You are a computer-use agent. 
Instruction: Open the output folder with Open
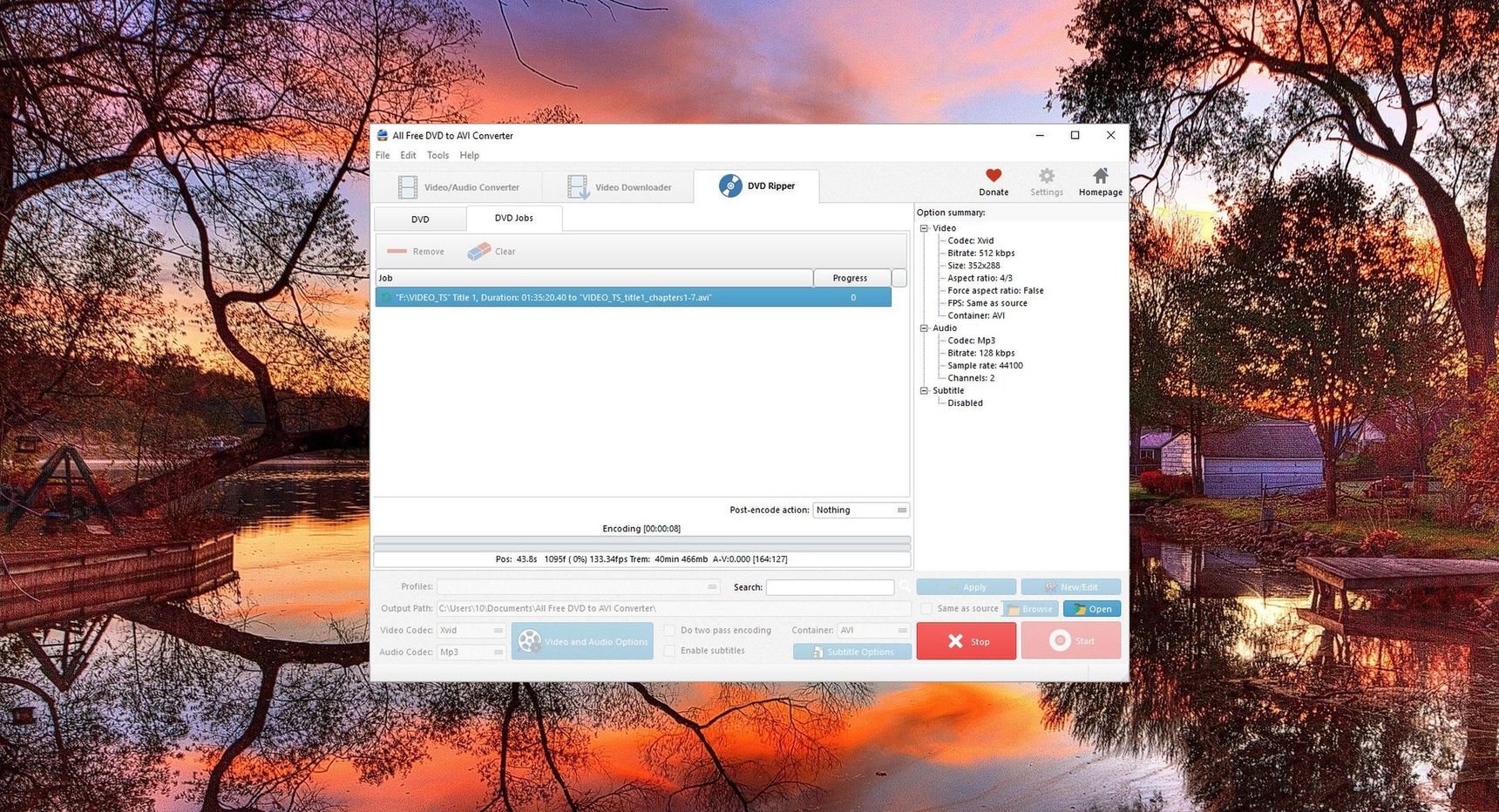coord(1092,609)
